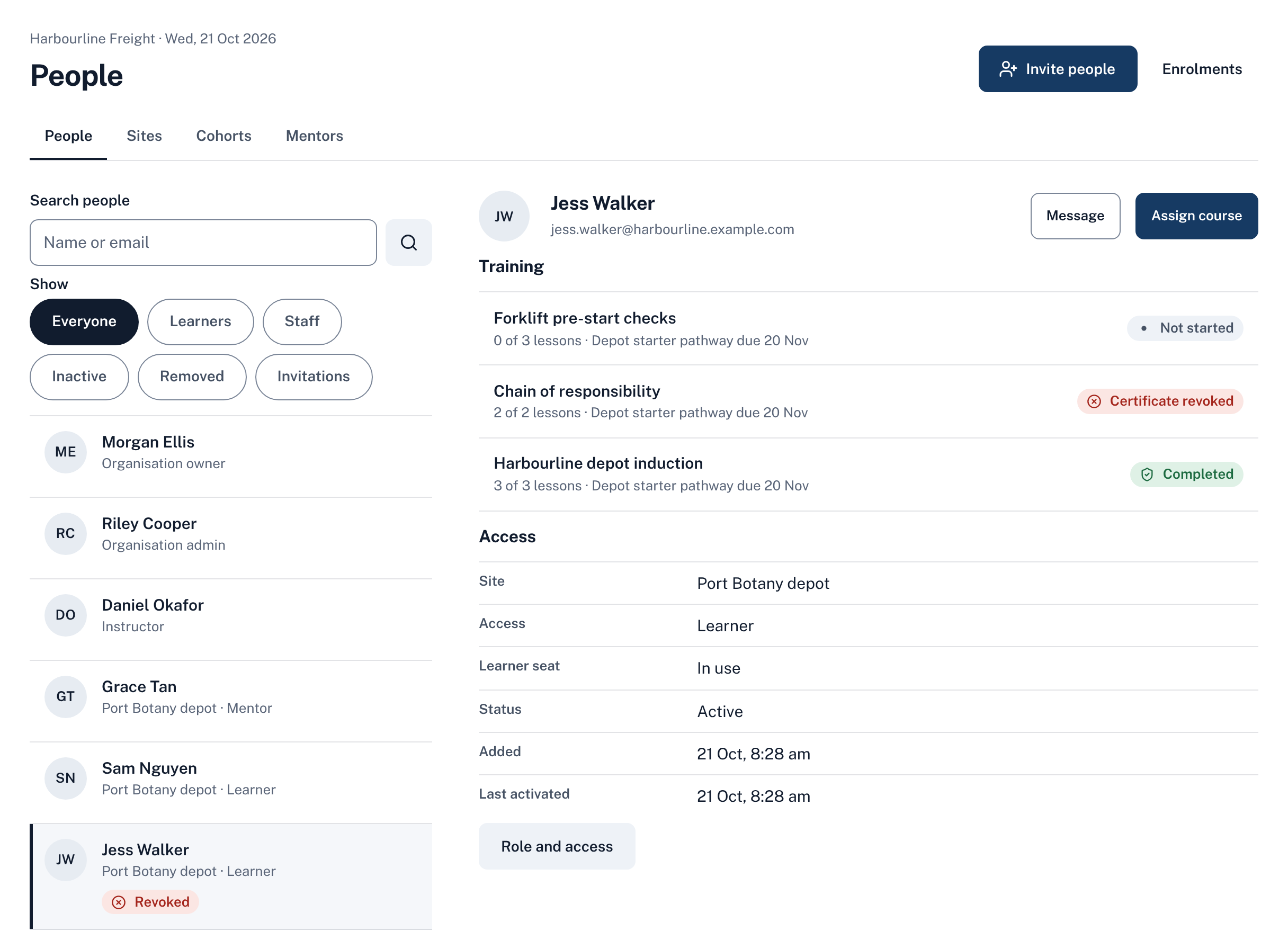Click the SN avatar for Sam Nguyen
Viewport: 1288px width, 931px height.
[65, 778]
